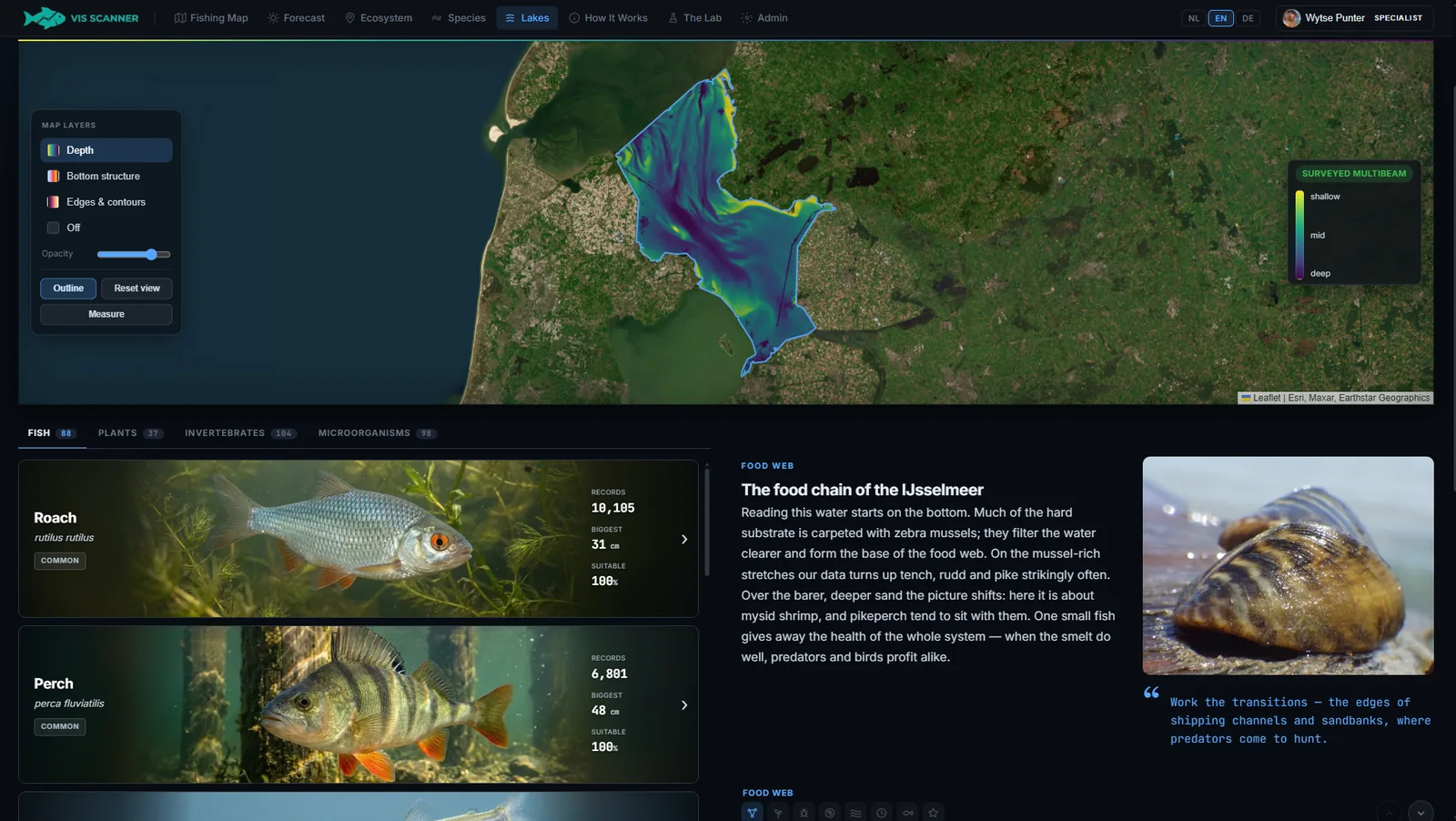Open the Roach species card

[359, 539]
